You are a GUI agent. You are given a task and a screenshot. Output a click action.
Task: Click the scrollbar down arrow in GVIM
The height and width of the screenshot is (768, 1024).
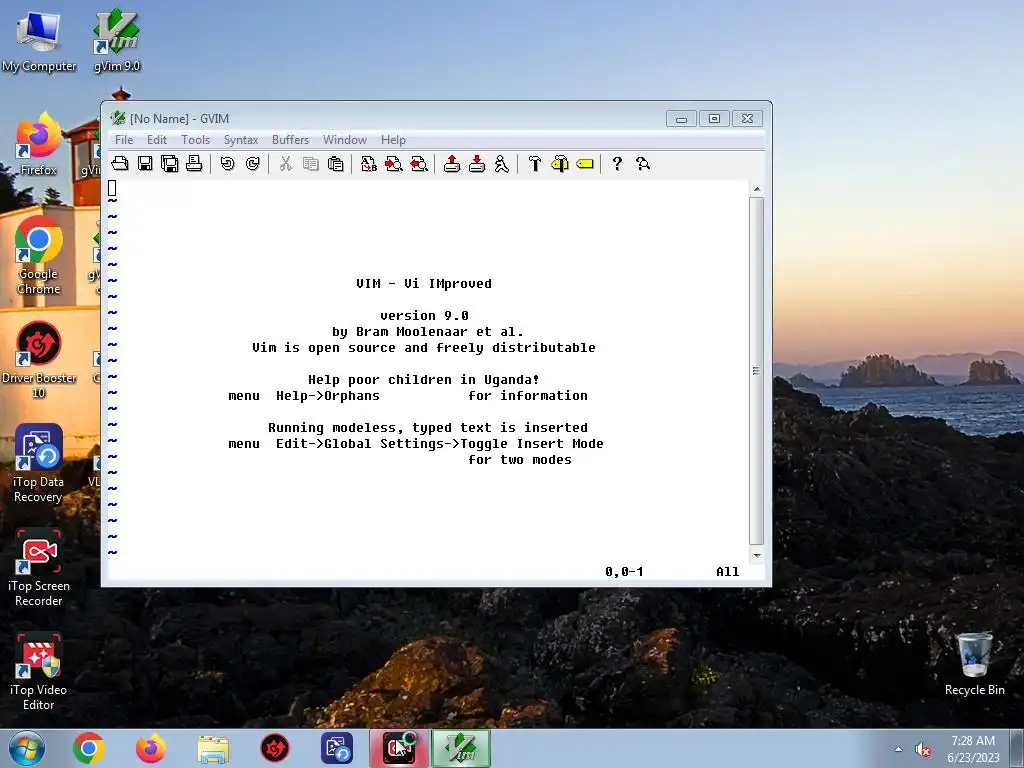757,556
